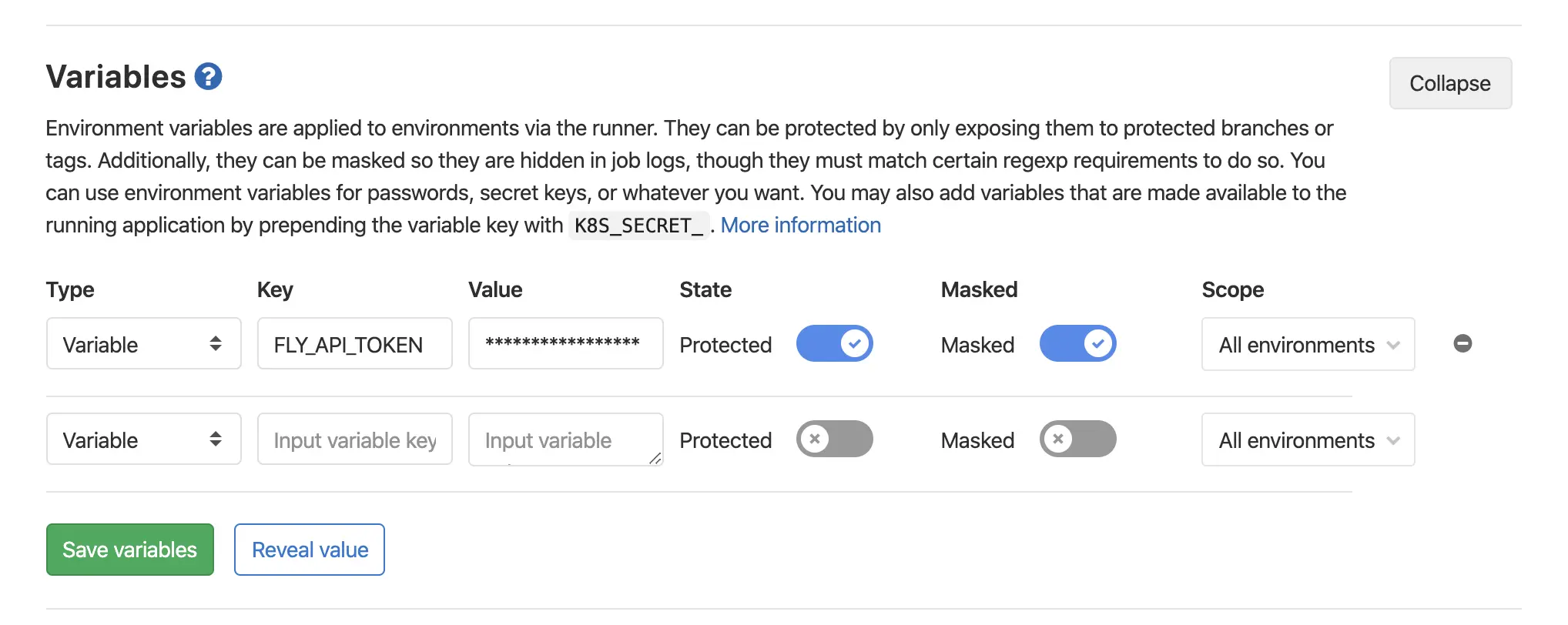This screenshot has width=1568, height=625.
Task: Open the More information link
Action: point(800,225)
